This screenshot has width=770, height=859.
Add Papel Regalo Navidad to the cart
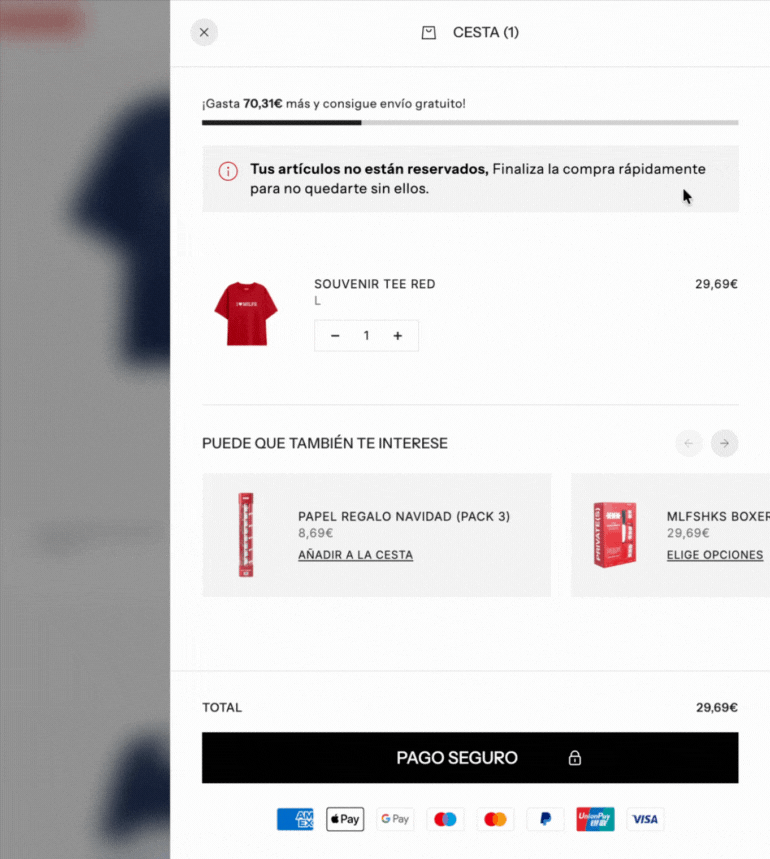355,555
